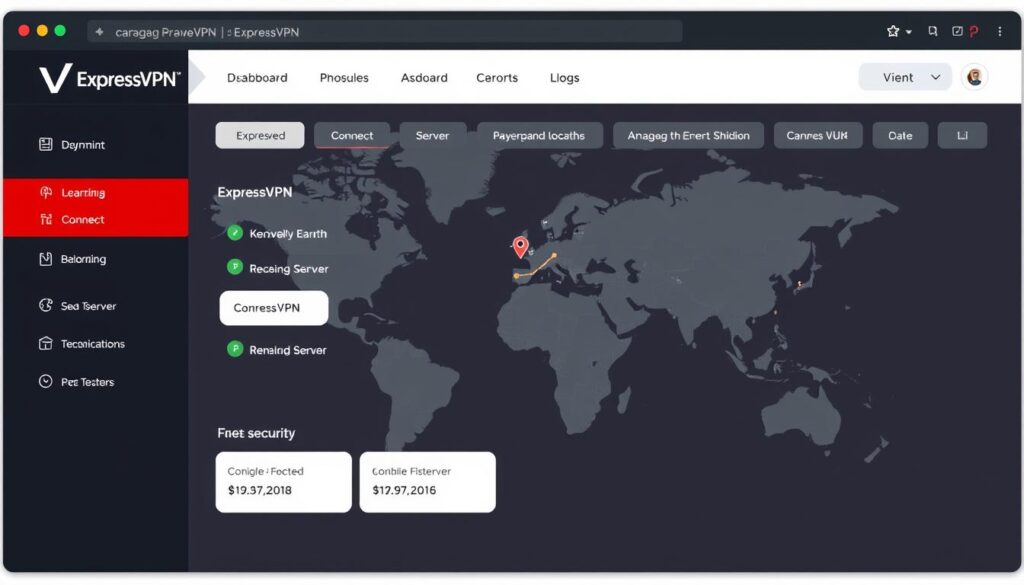Open the Asdoard menu
The width and height of the screenshot is (1024, 585).
(424, 78)
